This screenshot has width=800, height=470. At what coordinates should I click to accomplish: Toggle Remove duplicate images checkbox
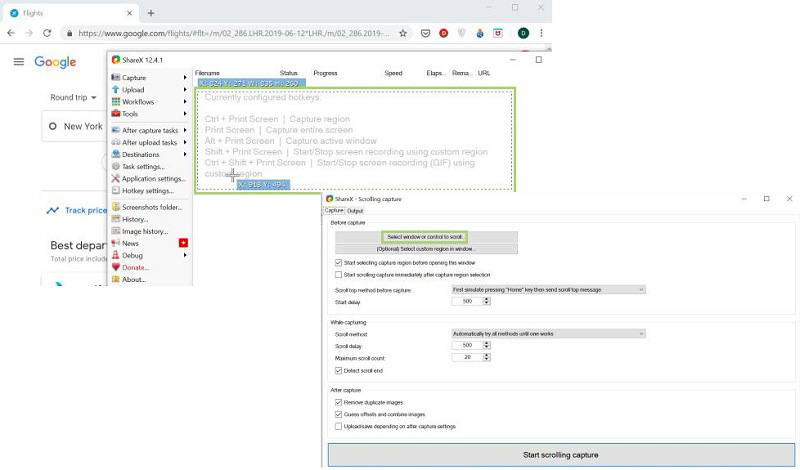tap(339, 402)
